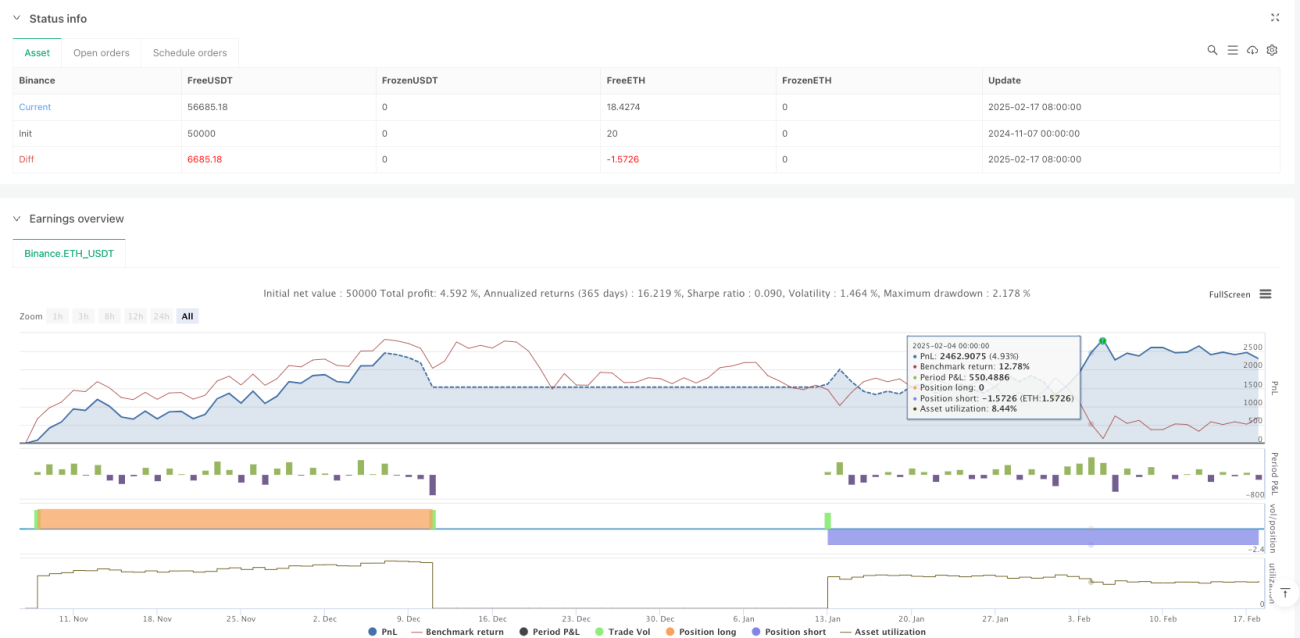Collapse the Earnings overview section
1300x638 pixels.
(16, 218)
